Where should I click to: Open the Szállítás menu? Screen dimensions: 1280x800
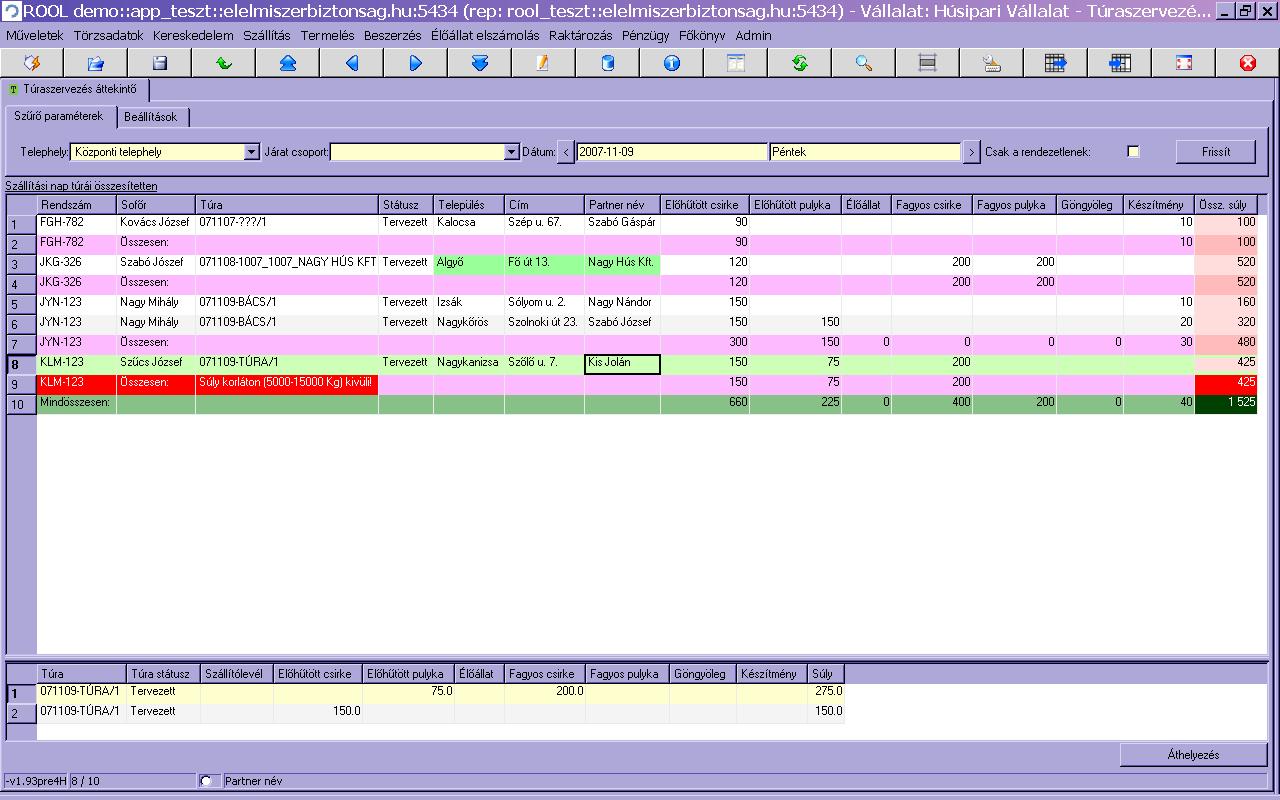click(266, 35)
